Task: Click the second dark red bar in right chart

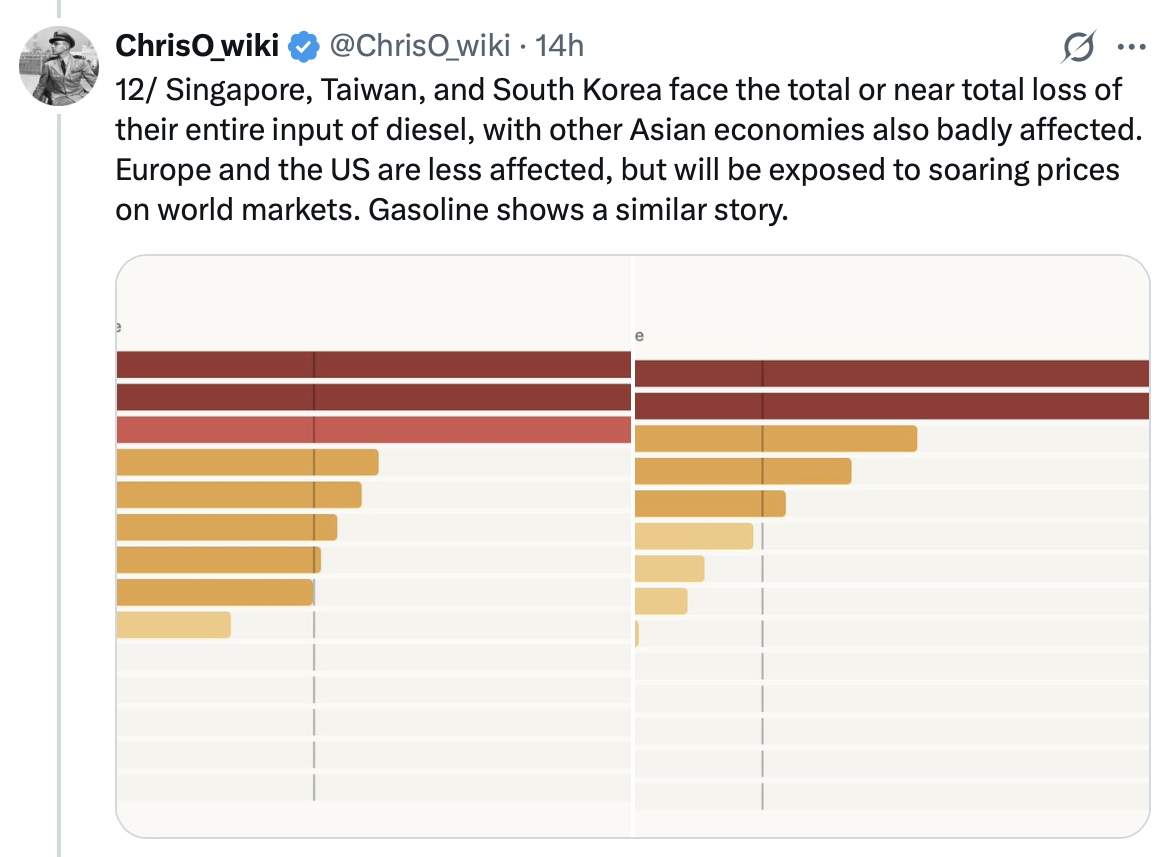Action: pyautogui.click(x=892, y=406)
